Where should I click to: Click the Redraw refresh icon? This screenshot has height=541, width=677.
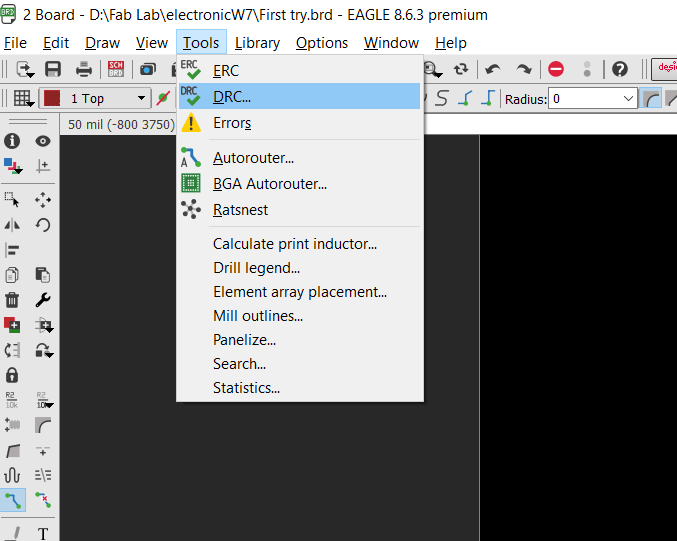tap(461, 69)
